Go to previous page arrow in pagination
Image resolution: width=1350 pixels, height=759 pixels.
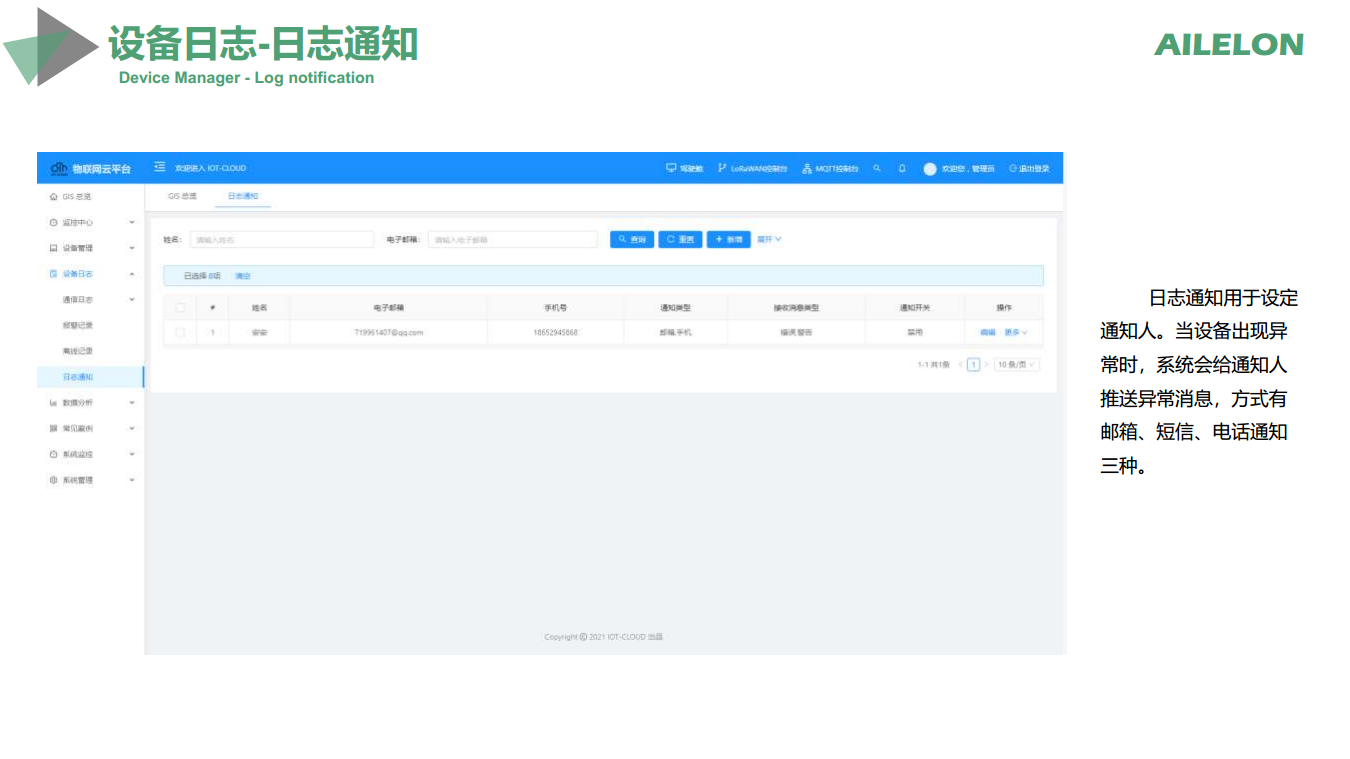[x=961, y=365]
